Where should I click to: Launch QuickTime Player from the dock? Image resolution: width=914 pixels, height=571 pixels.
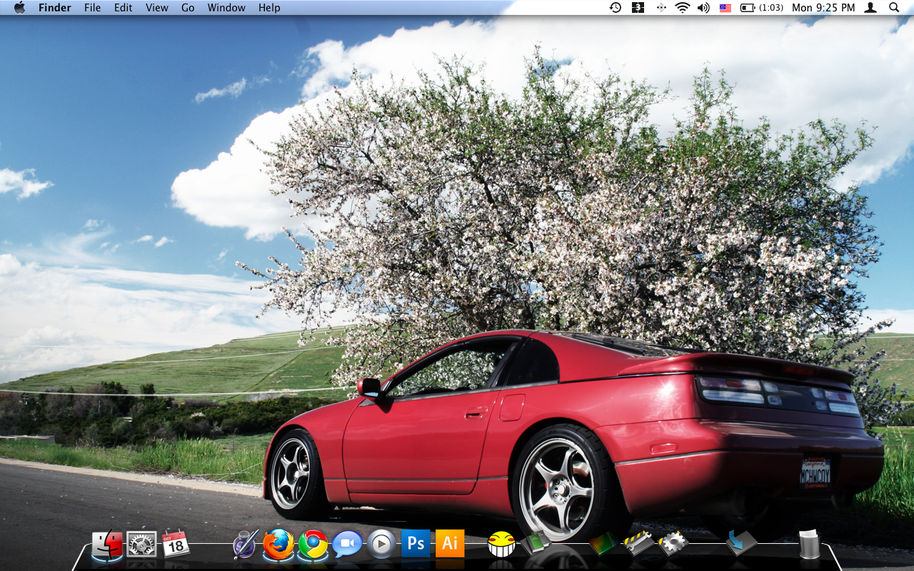(381, 544)
